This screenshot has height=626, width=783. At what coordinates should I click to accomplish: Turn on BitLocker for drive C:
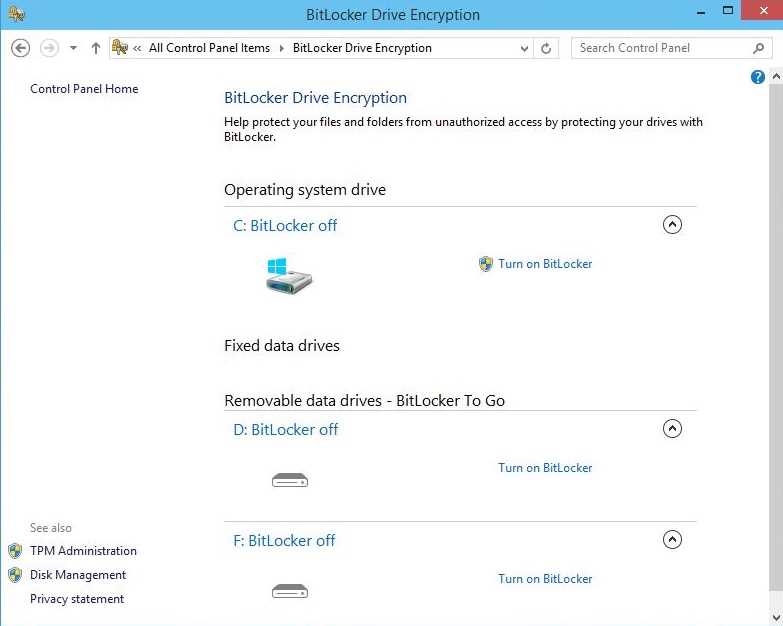point(545,264)
